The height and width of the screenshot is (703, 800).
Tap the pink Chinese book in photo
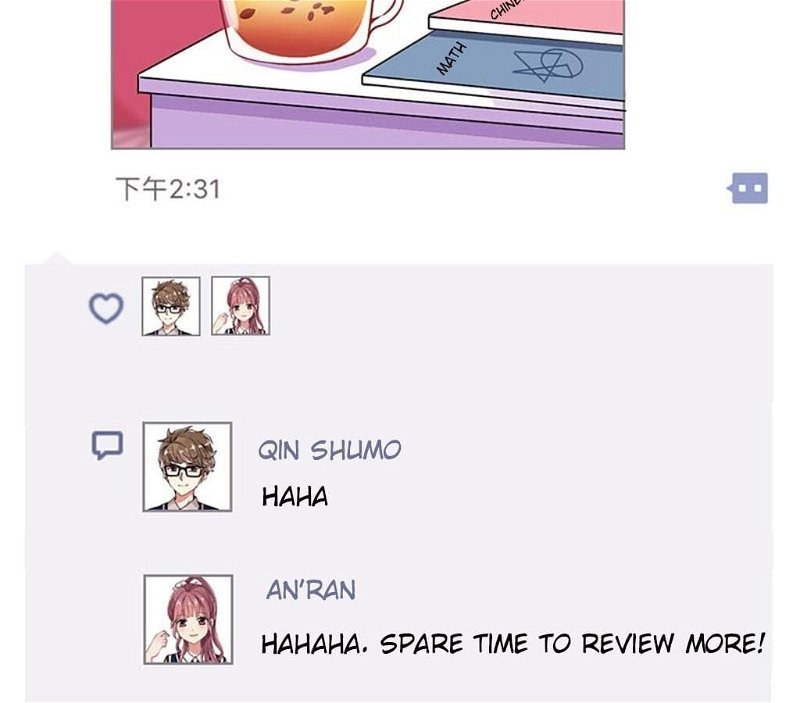point(528,18)
